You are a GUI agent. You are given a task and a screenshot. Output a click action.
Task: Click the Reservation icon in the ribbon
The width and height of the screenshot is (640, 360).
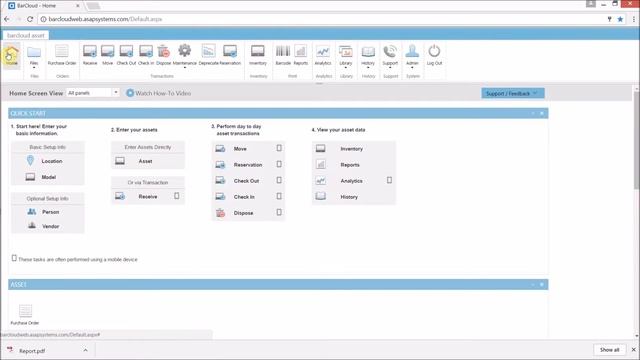[x=230, y=56]
